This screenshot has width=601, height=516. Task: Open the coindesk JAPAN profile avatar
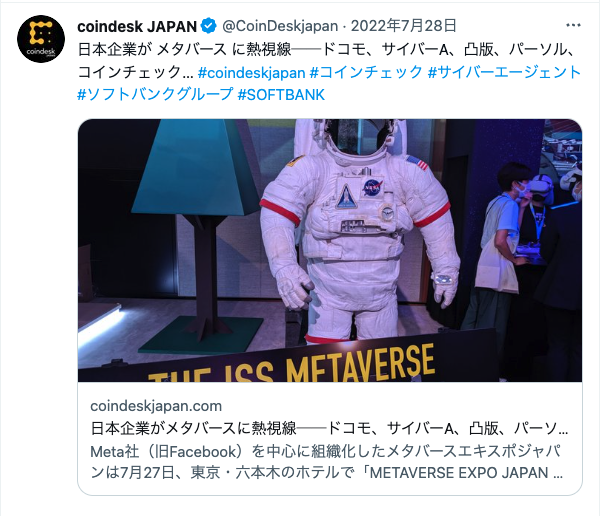click(x=41, y=39)
